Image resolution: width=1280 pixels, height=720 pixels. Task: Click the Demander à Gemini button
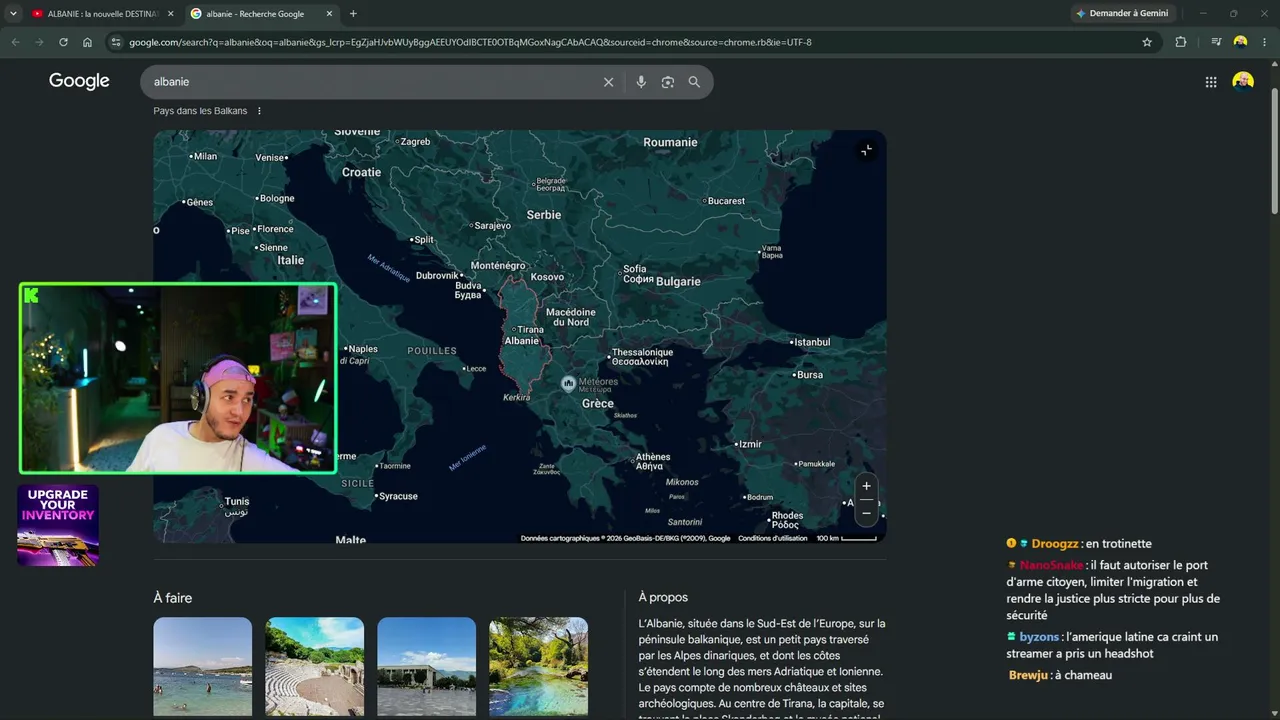1122,14
